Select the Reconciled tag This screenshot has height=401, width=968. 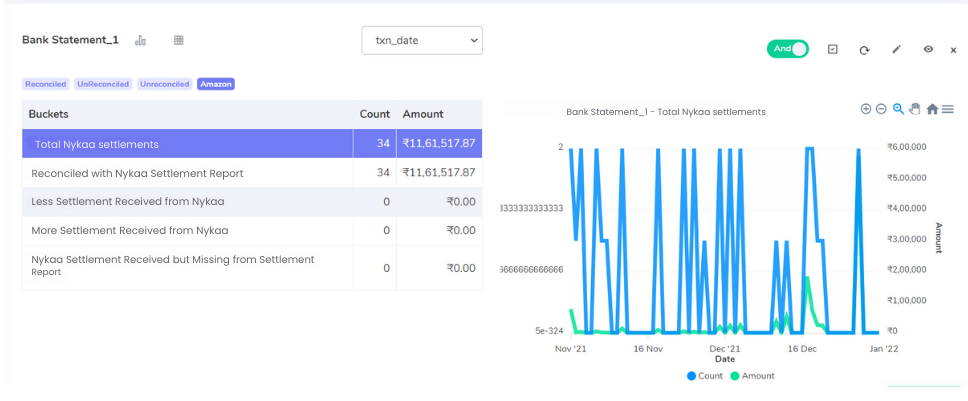click(46, 84)
